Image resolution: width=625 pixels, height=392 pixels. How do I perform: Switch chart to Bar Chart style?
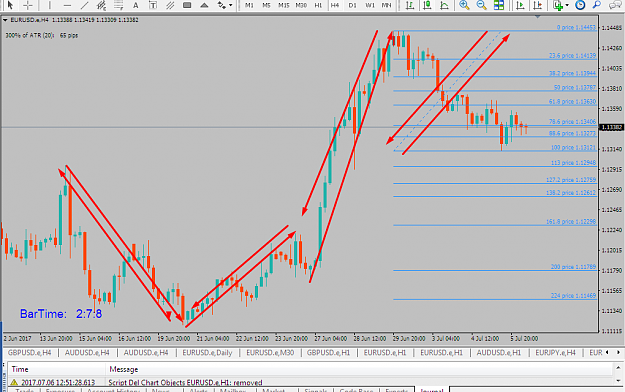tap(410, 5)
